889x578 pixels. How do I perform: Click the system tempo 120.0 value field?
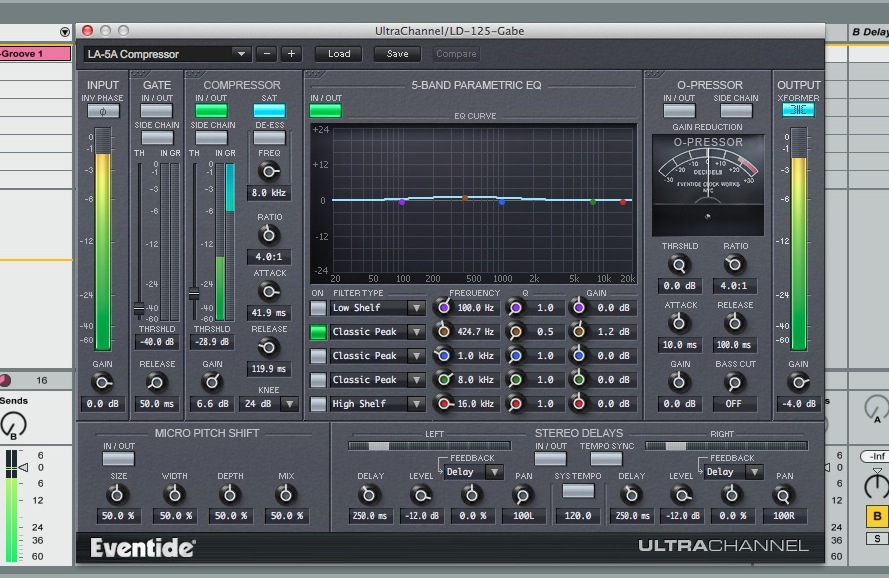(x=578, y=516)
